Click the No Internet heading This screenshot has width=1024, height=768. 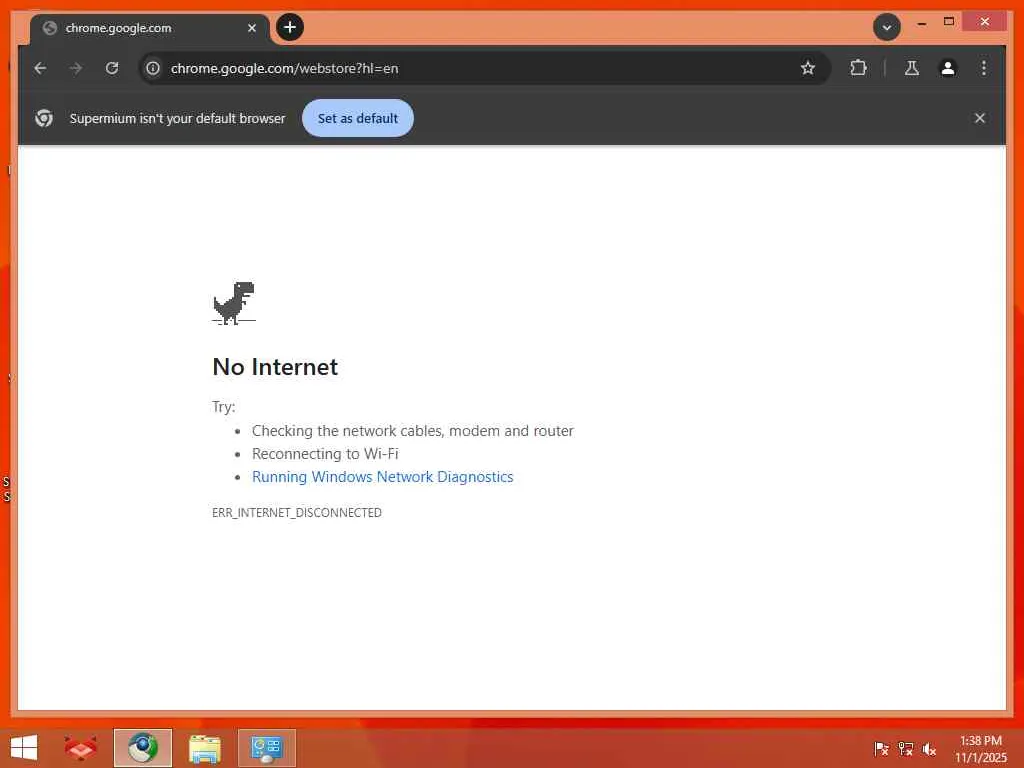(x=275, y=367)
